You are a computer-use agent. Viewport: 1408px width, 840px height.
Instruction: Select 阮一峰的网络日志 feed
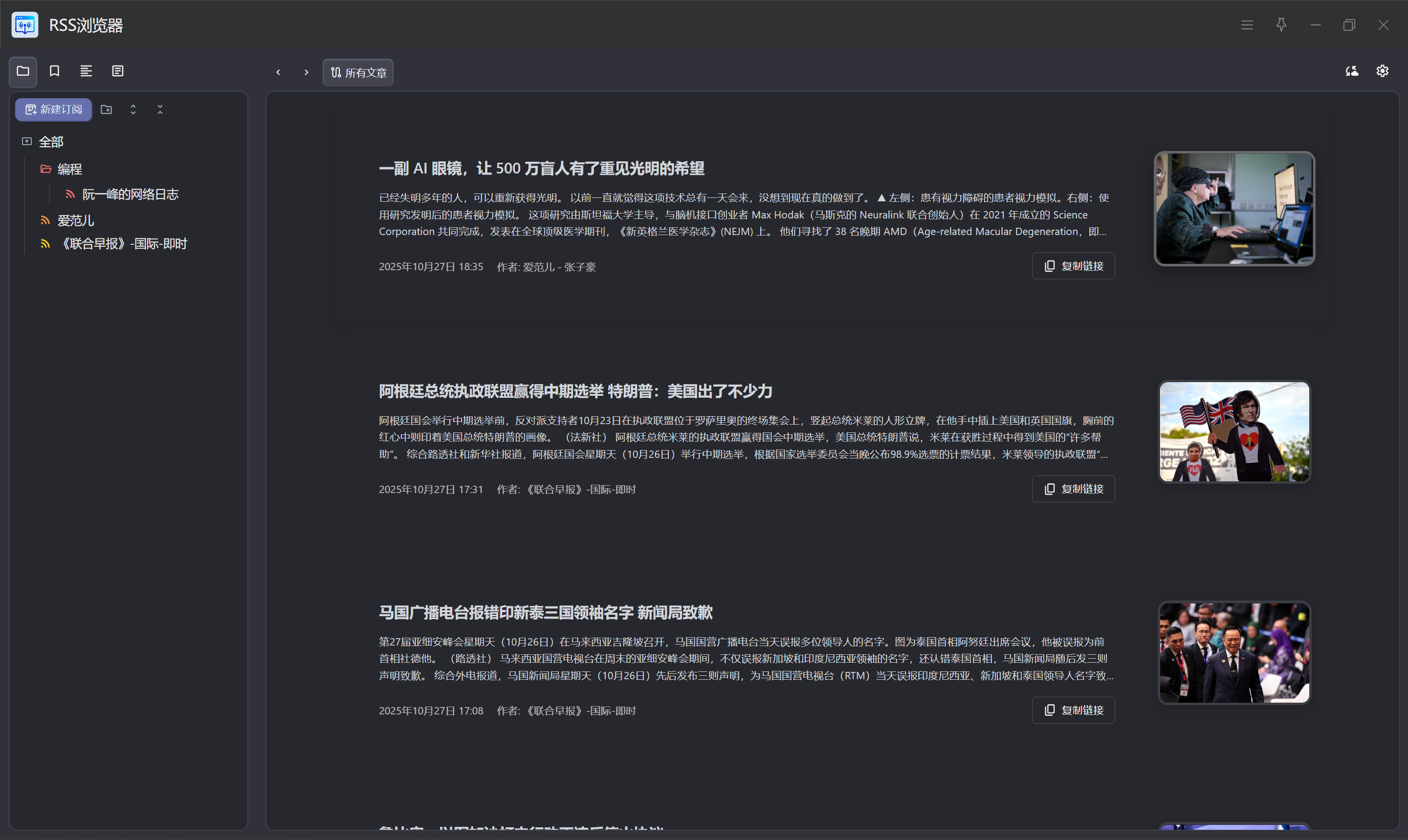tap(130, 194)
